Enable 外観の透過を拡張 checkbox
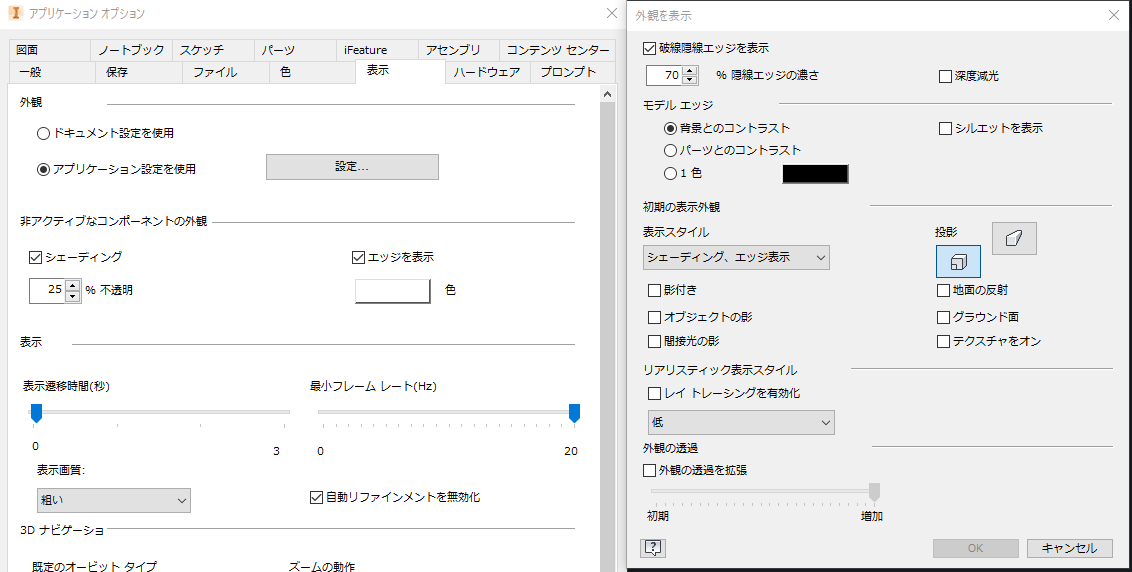Screen dimensions: 1132x572 [x=649, y=470]
